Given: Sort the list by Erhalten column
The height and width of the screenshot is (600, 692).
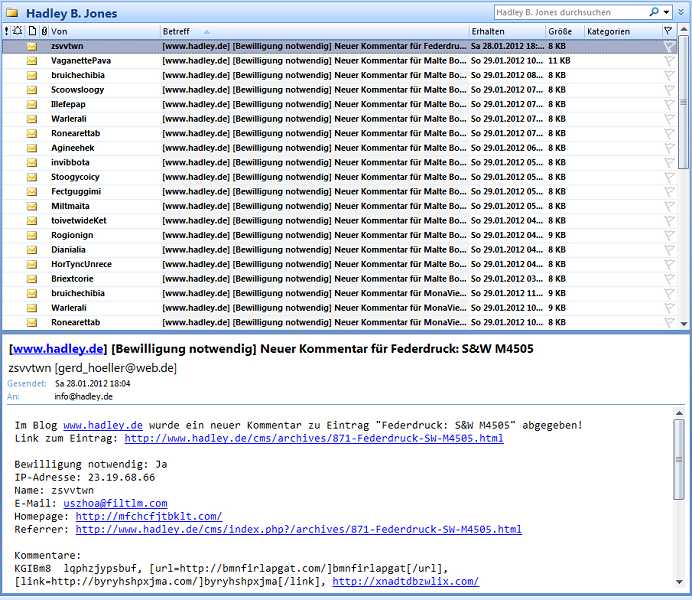Looking at the screenshot, I should [505, 32].
